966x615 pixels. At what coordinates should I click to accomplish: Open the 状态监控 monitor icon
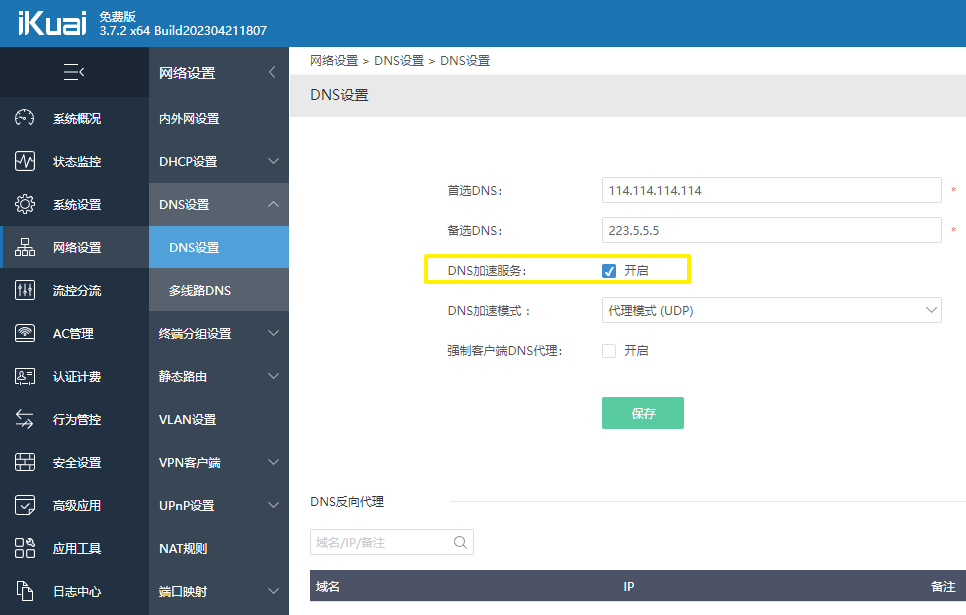point(25,161)
